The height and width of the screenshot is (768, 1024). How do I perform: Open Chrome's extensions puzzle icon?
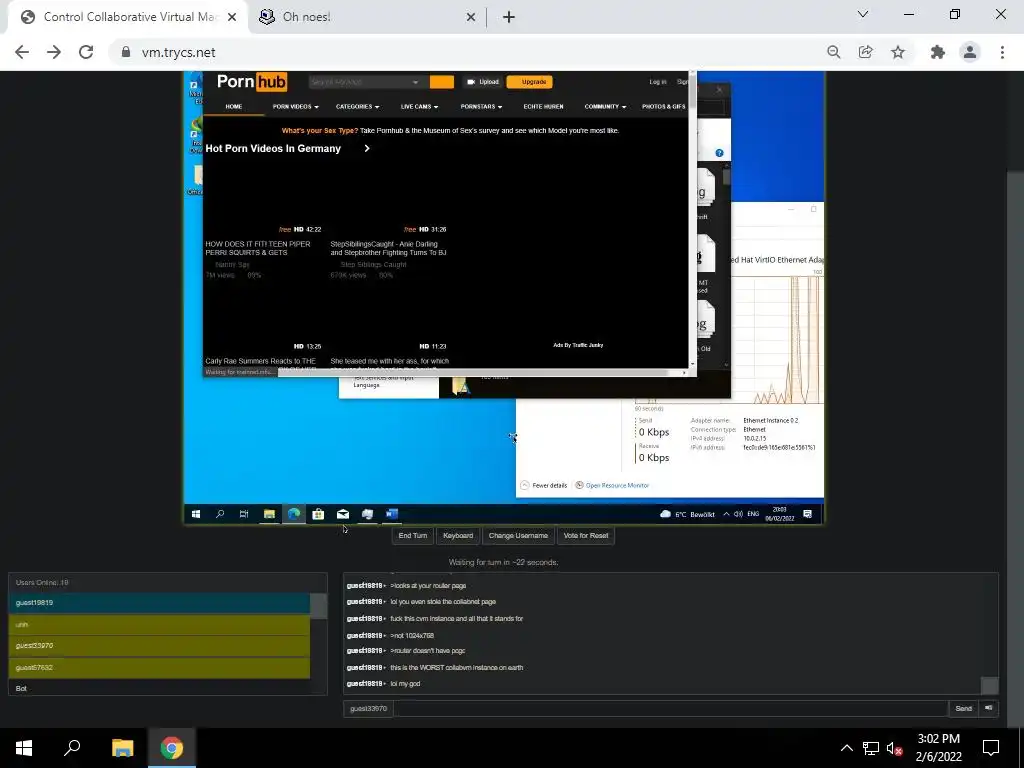938,52
